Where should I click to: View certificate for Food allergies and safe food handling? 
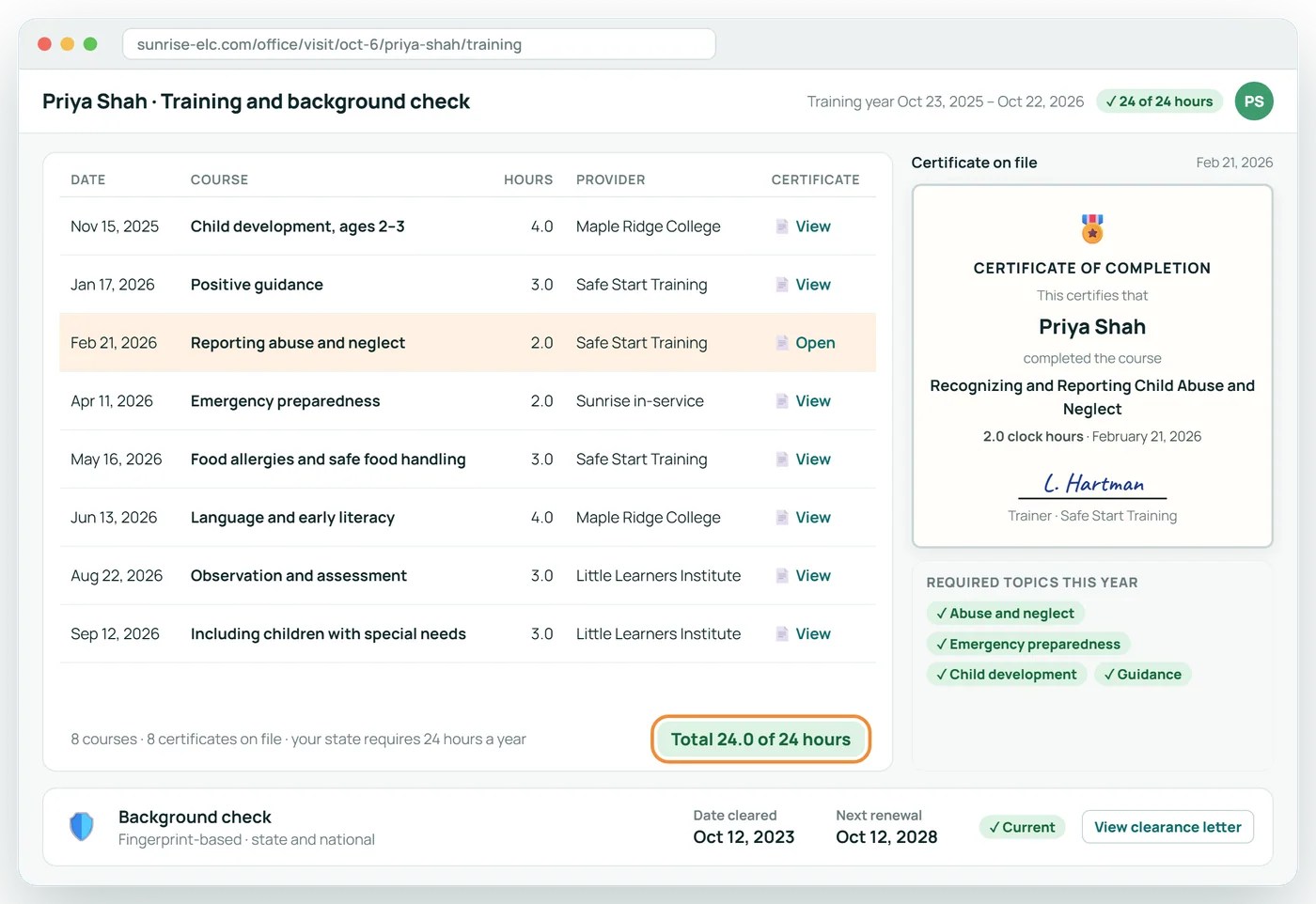[813, 460]
